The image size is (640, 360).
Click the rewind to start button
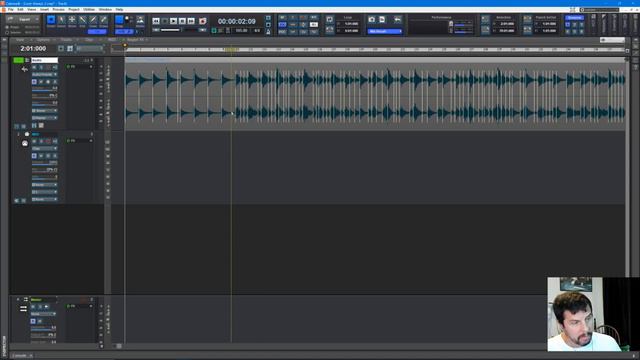156,21
